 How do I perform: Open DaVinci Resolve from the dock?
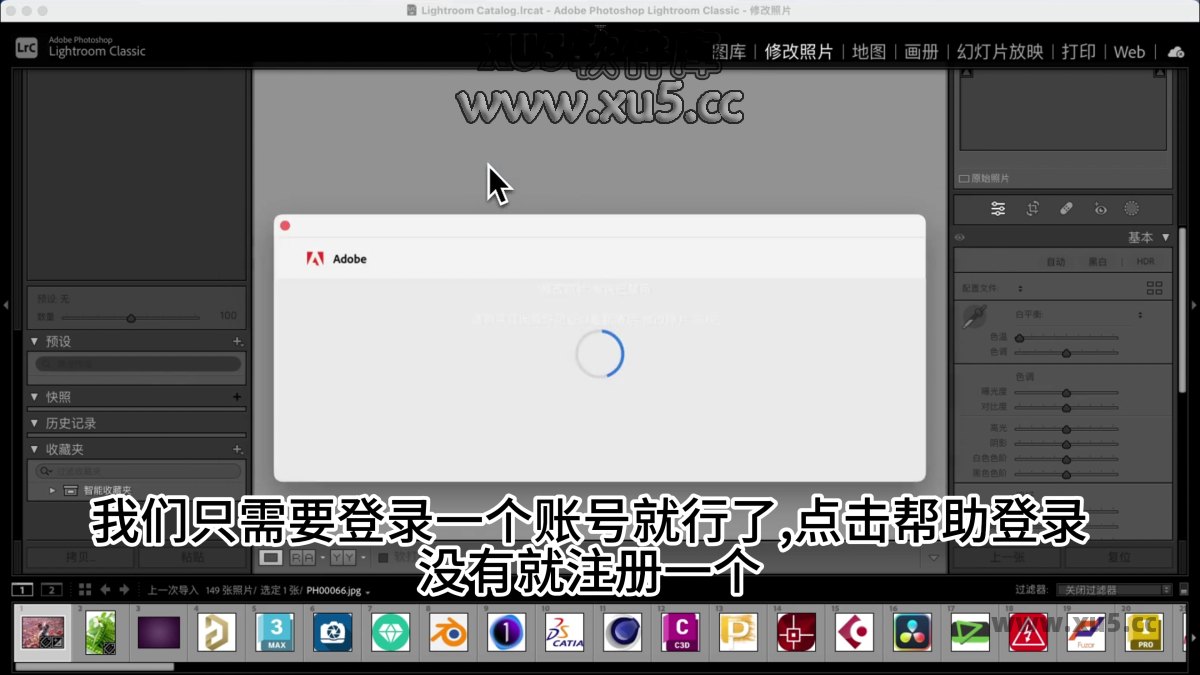pyautogui.click(x=912, y=633)
